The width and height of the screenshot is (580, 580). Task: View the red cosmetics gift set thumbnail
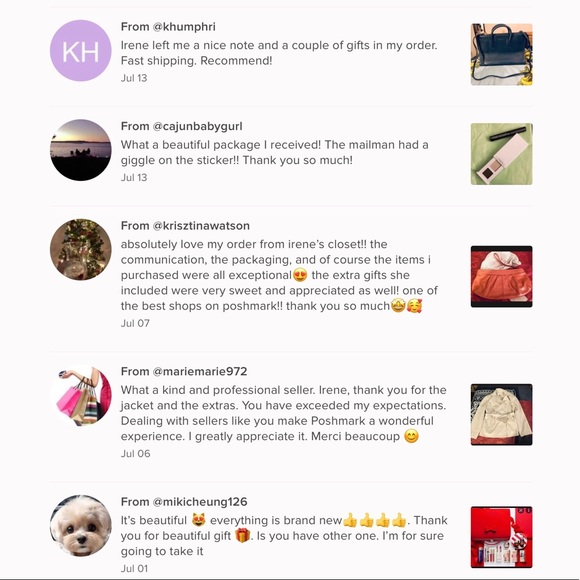click(x=502, y=537)
